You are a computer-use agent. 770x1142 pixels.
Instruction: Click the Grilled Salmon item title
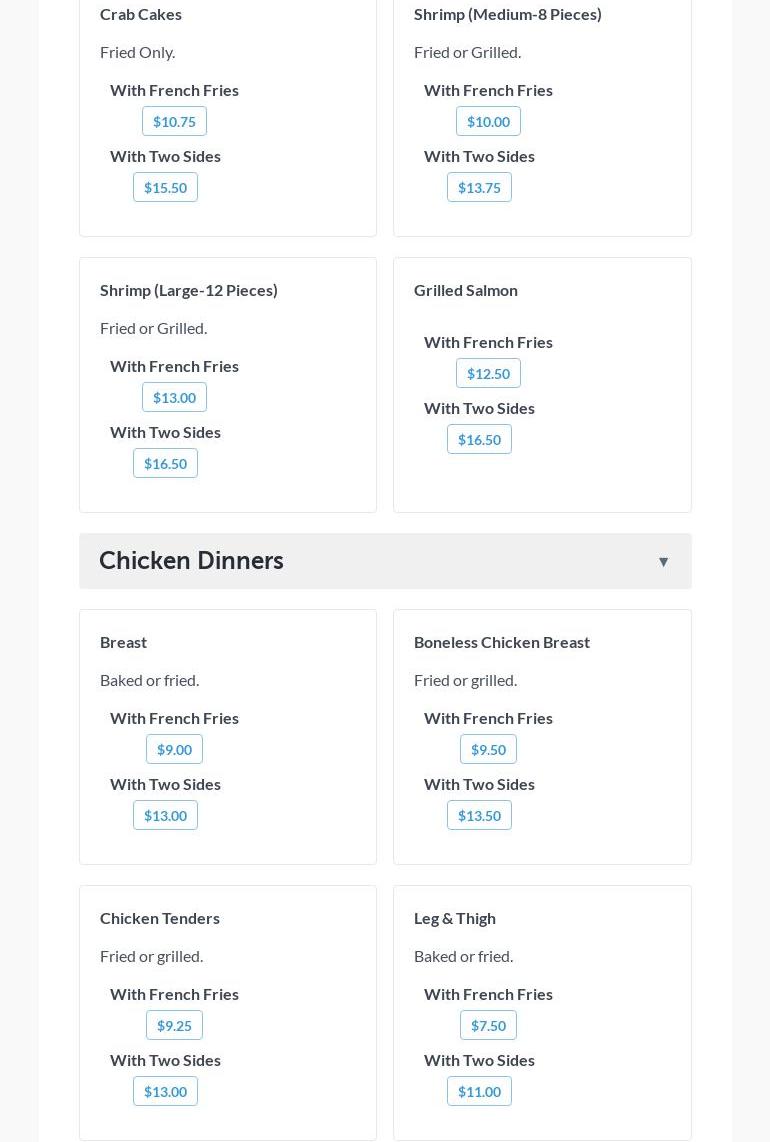[466, 290]
